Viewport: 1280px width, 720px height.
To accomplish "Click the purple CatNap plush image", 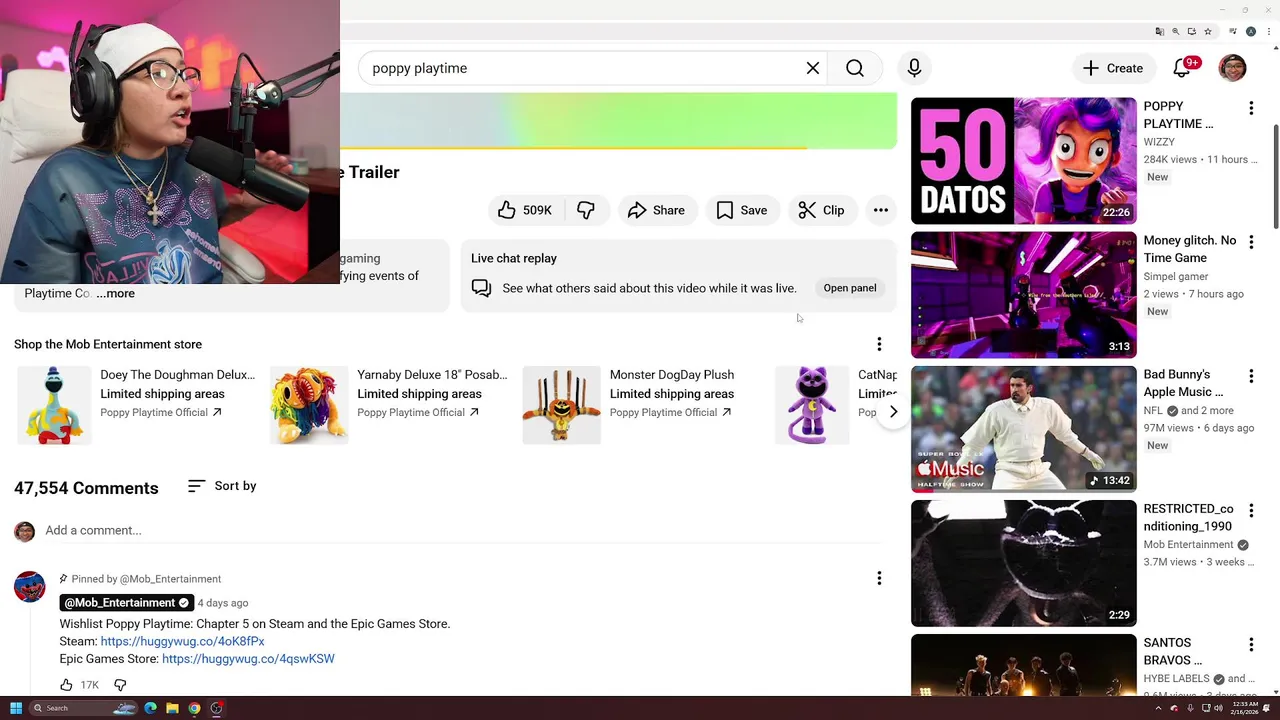I will point(812,404).
